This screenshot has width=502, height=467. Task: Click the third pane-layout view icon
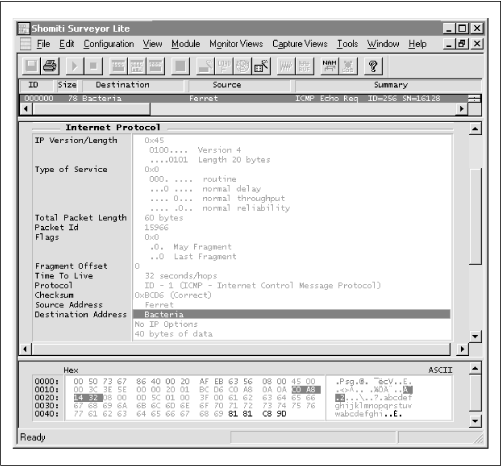155,66
